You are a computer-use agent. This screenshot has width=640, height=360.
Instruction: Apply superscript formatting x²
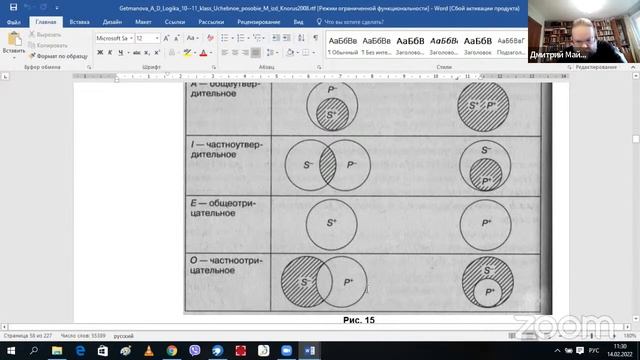[157, 53]
